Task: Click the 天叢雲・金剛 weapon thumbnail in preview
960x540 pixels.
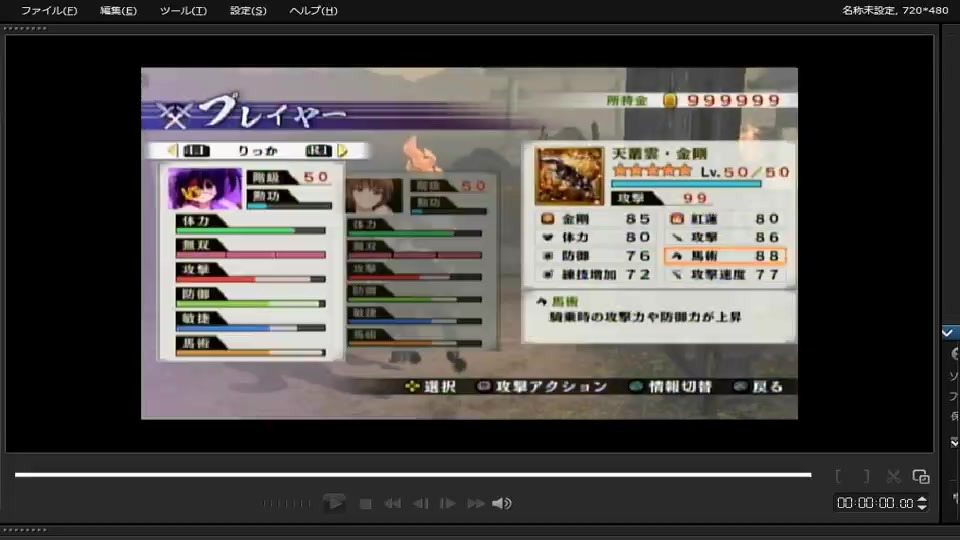Action: pyautogui.click(x=569, y=176)
